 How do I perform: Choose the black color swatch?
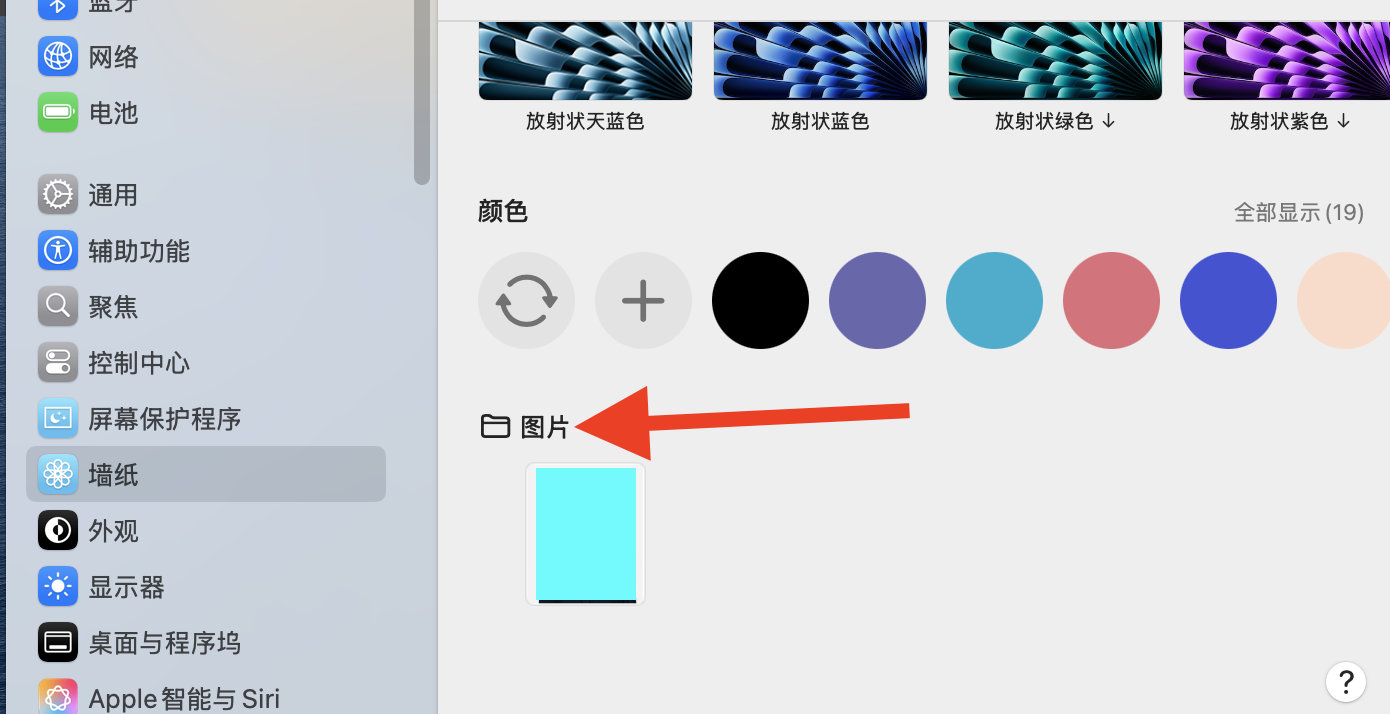(760, 300)
